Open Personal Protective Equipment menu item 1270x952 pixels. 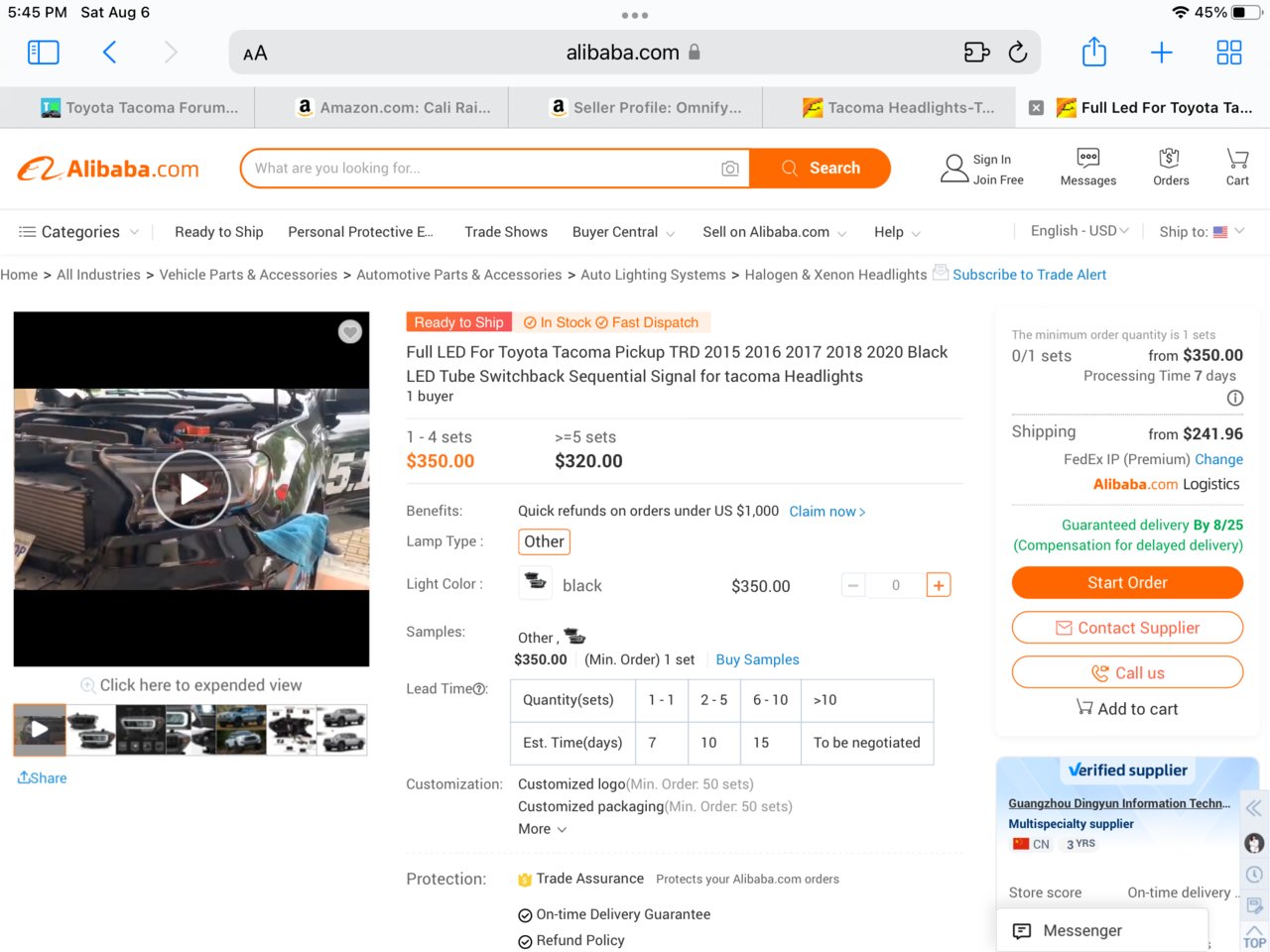pyautogui.click(x=360, y=232)
